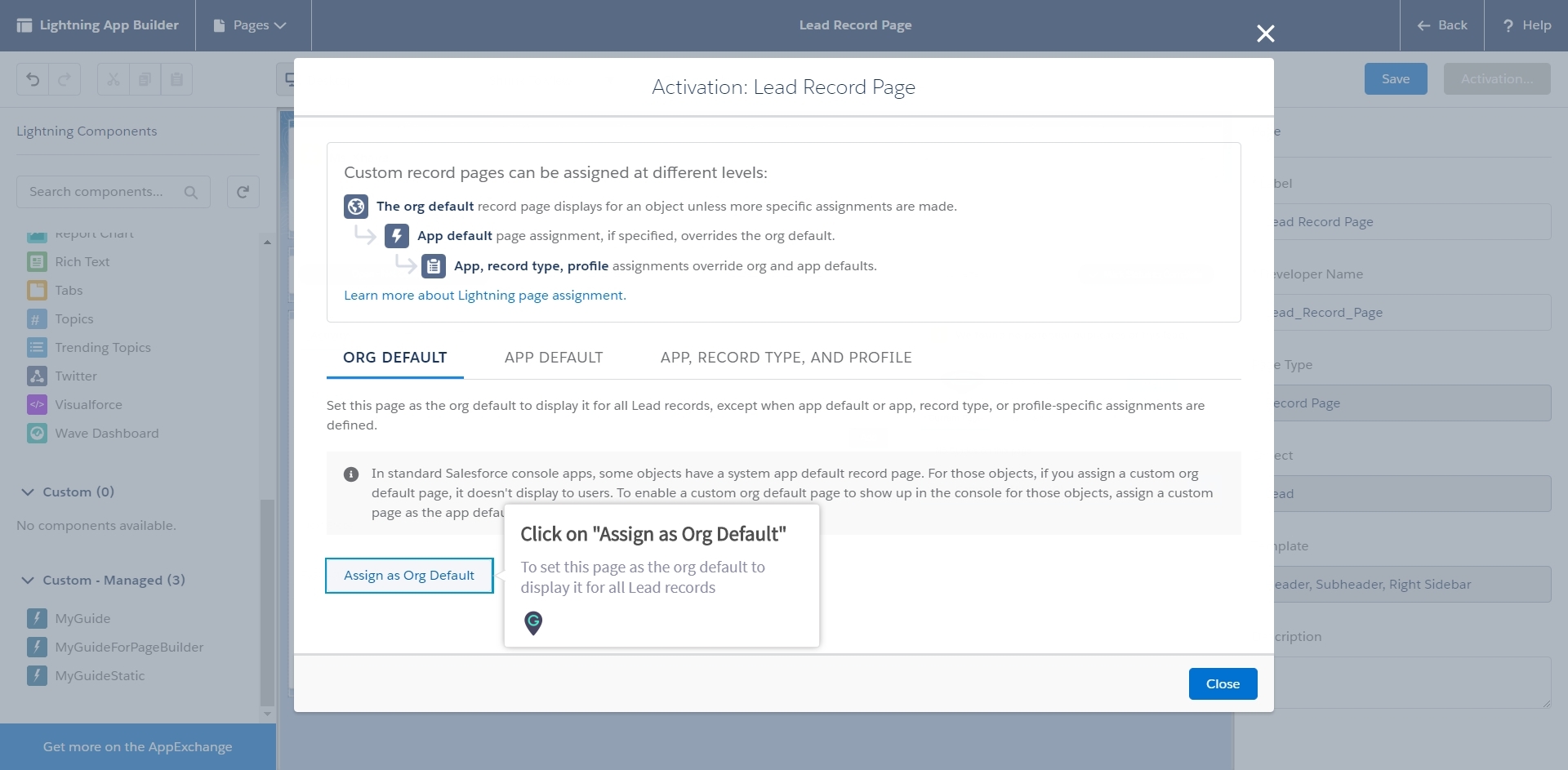Click the Label field showing Lead Record Page
The width and height of the screenshot is (1568, 770).
click(1412, 221)
